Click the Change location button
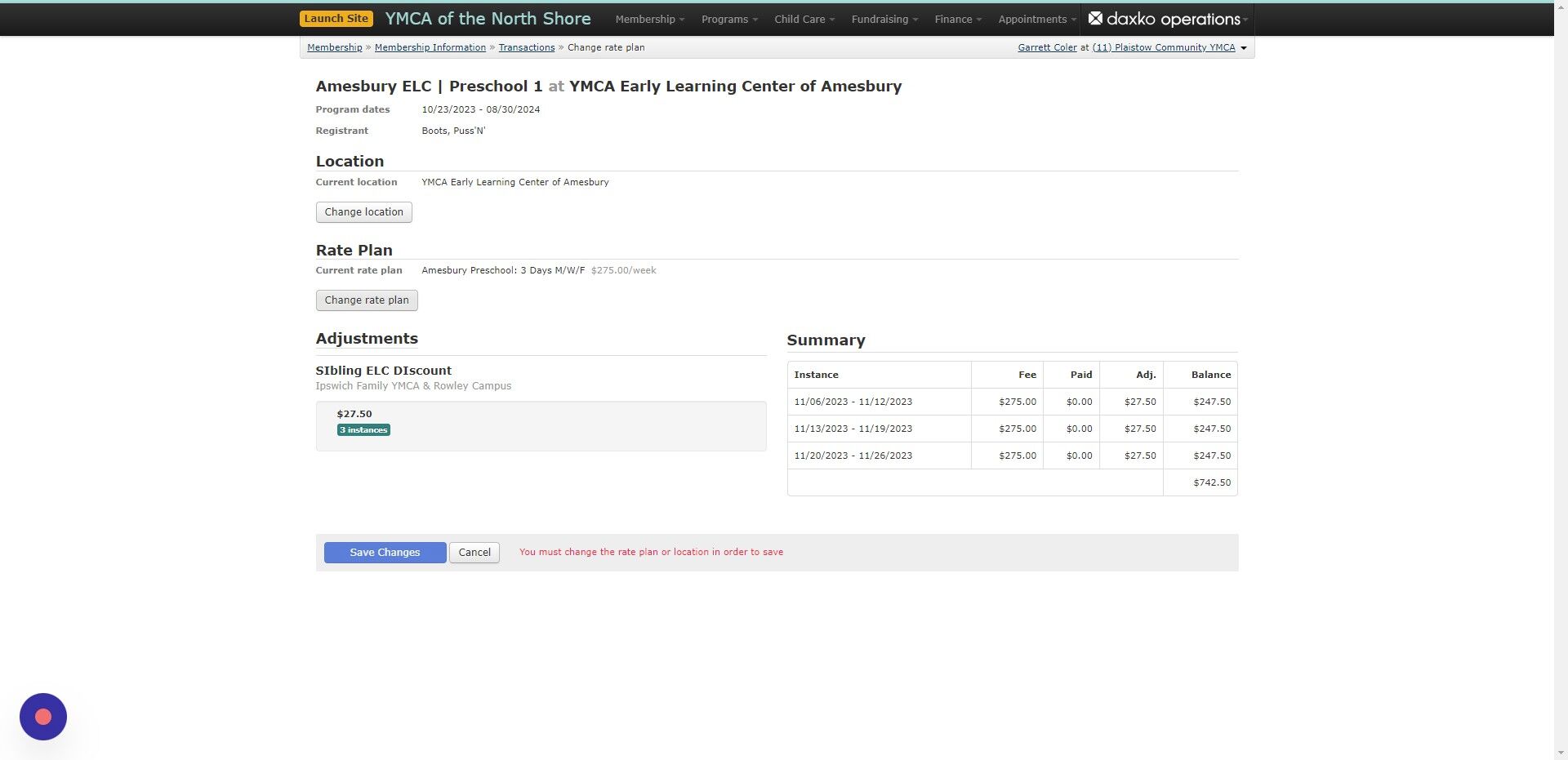Viewport: 1568px width, 760px height. point(363,211)
